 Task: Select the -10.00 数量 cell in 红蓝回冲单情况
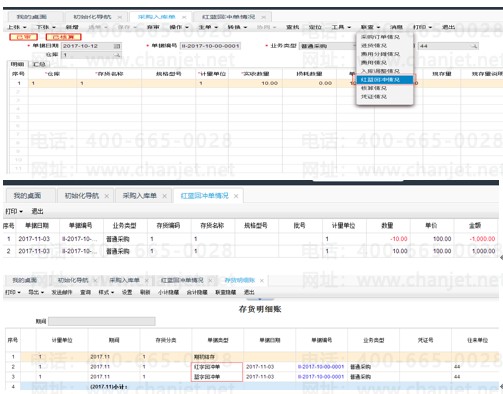(x=388, y=239)
